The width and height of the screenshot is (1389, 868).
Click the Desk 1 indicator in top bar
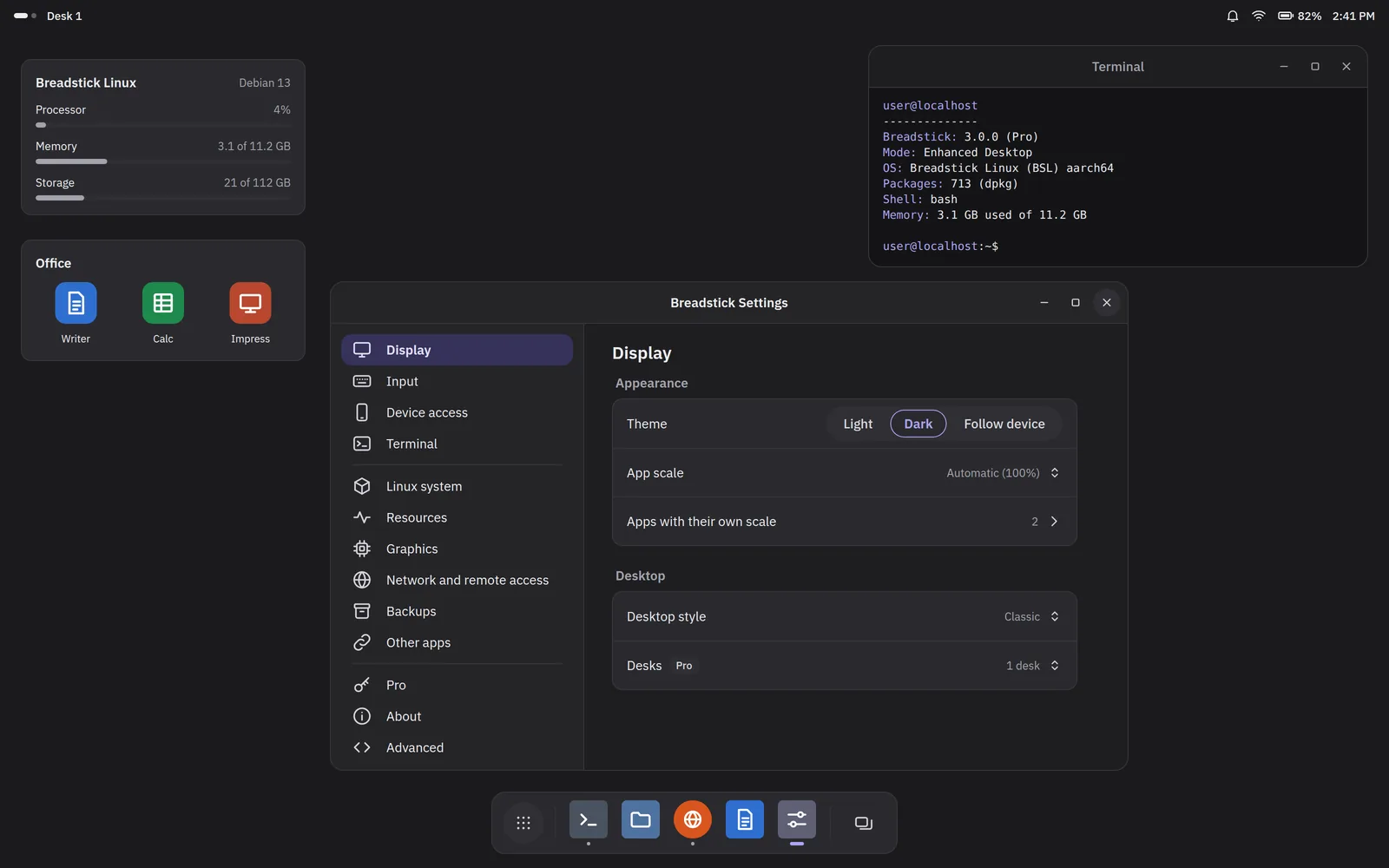point(49,16)
